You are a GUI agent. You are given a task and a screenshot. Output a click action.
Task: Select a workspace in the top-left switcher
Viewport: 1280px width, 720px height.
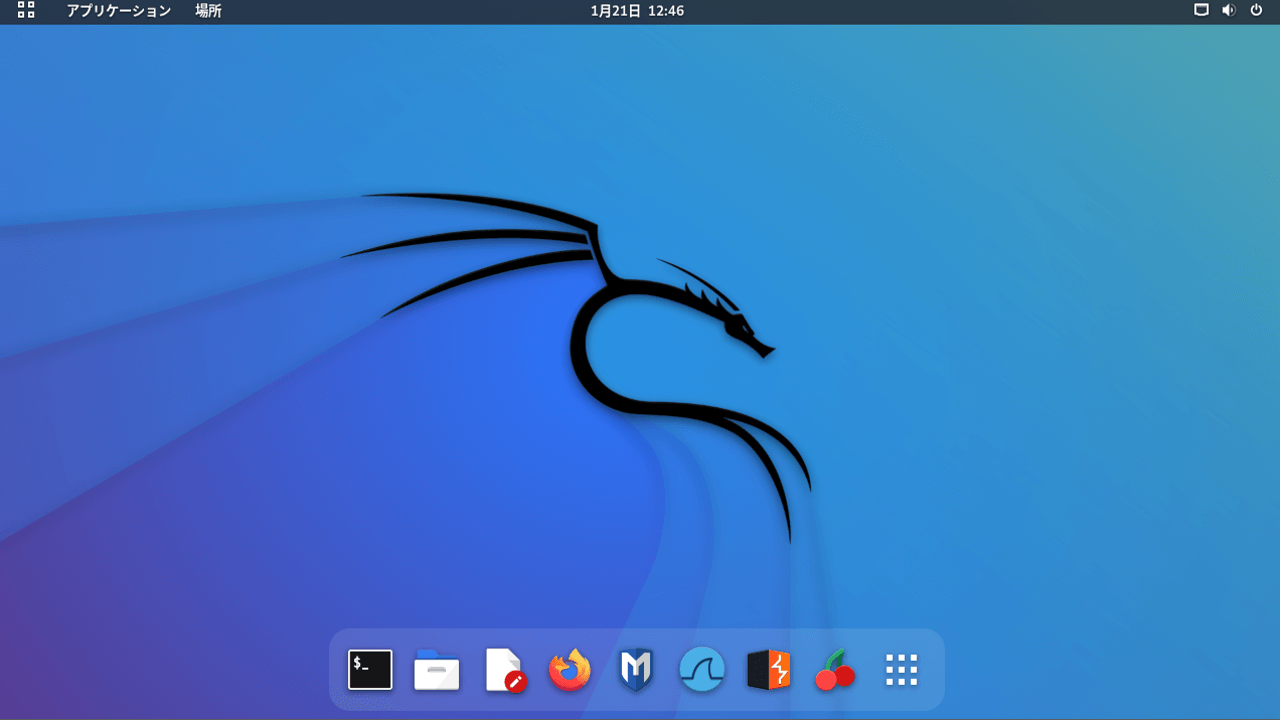pyautogui.click(x=24, y=11)
